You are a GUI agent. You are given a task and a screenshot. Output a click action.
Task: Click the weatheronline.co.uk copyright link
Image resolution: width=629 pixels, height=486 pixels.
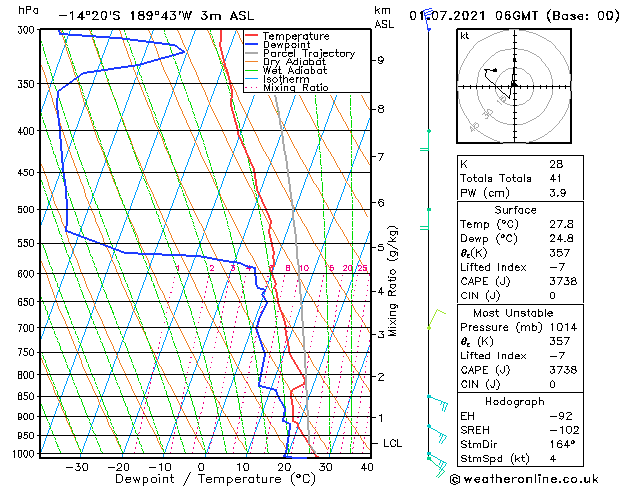[524, 479]
